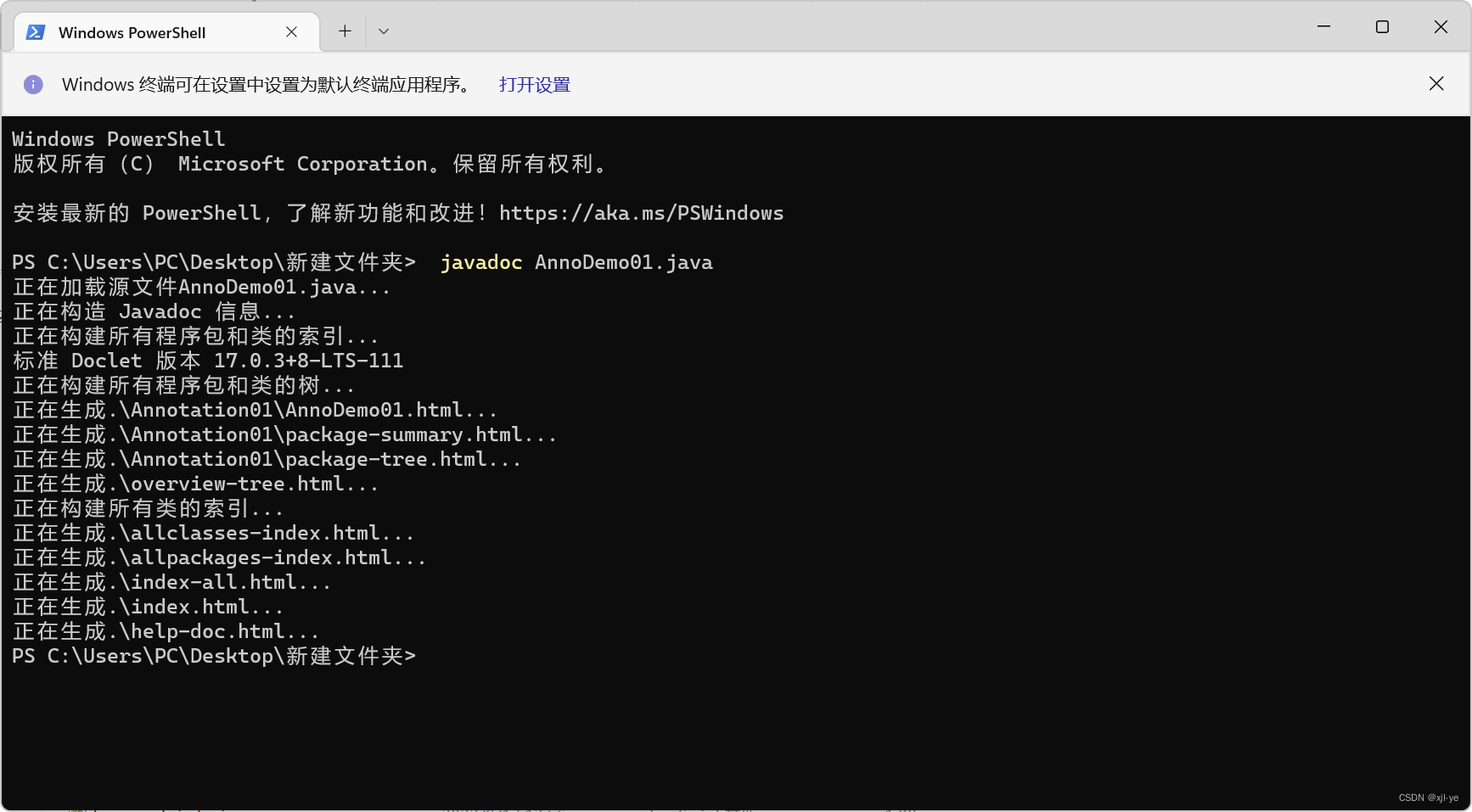Click the Microsoft Corporation copyright line
The width and height of the screenshot is (1472, 812).
(311, 164)
